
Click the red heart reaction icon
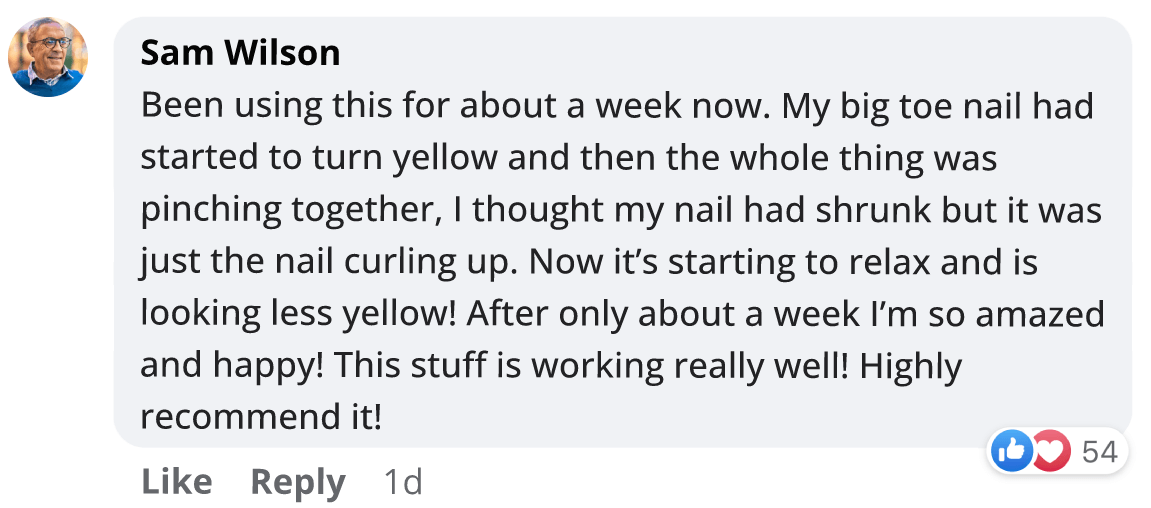click(1050, 452)
